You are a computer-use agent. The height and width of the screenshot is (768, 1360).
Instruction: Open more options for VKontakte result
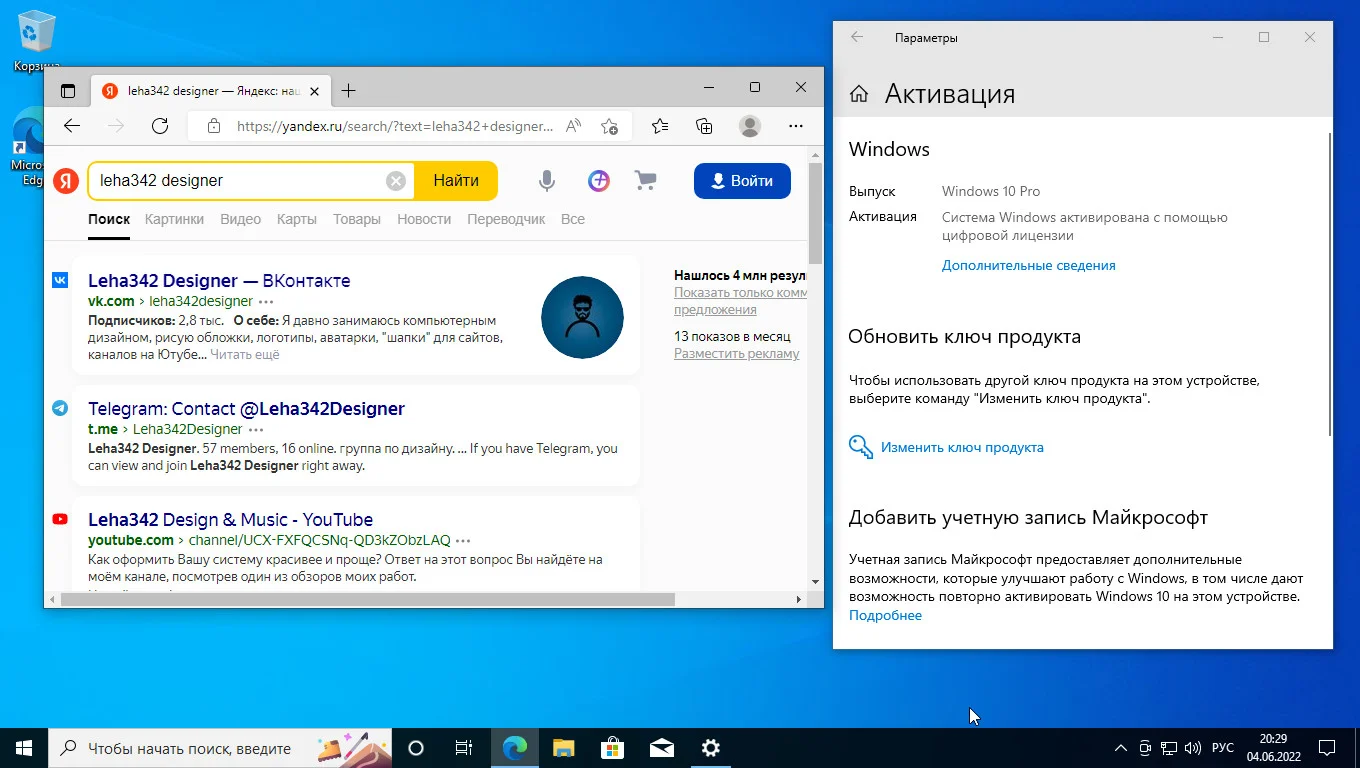(x=266, y=301)
